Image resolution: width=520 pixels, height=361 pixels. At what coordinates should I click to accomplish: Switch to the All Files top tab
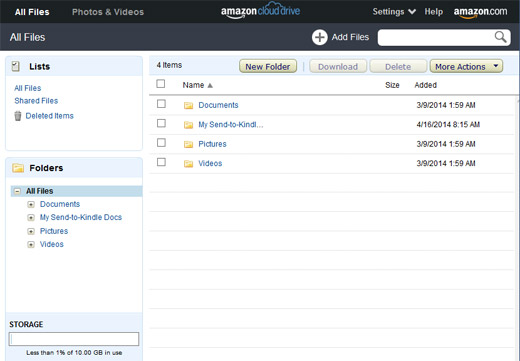(x=32, y=12)
